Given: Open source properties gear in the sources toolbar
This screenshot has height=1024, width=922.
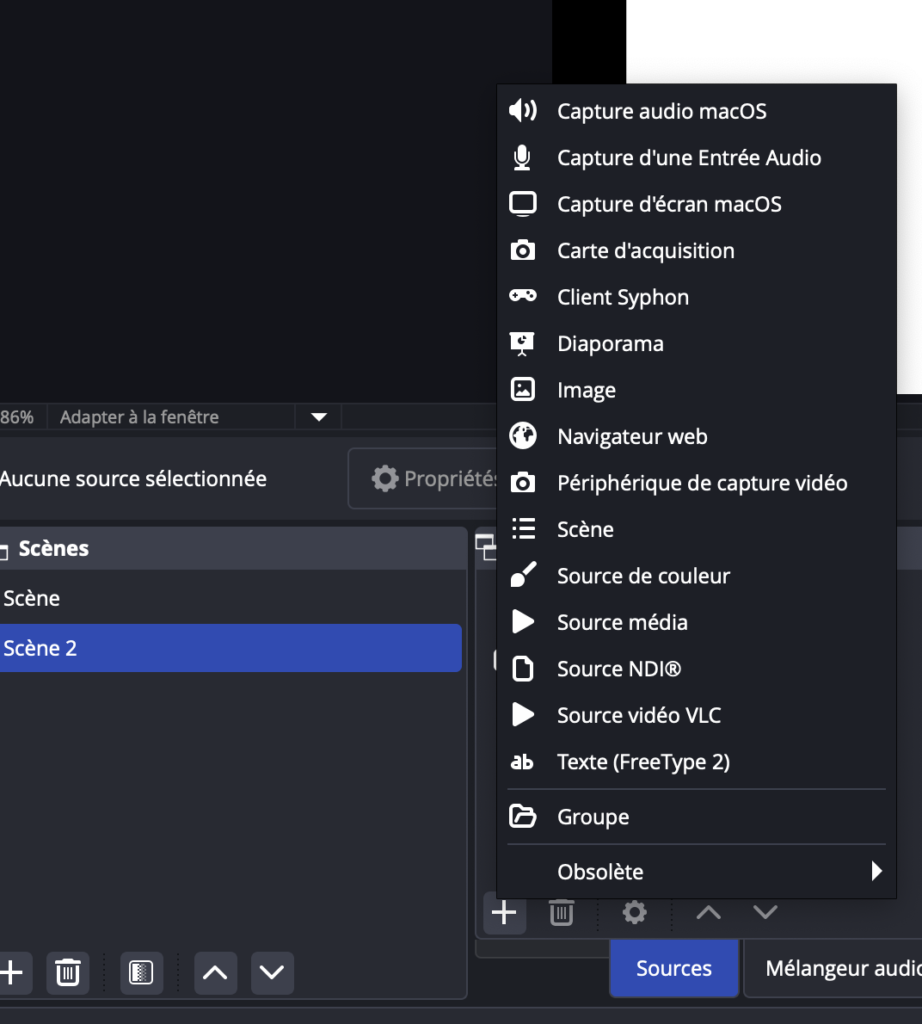Looking at the screenshot, I should coord(634,912).
